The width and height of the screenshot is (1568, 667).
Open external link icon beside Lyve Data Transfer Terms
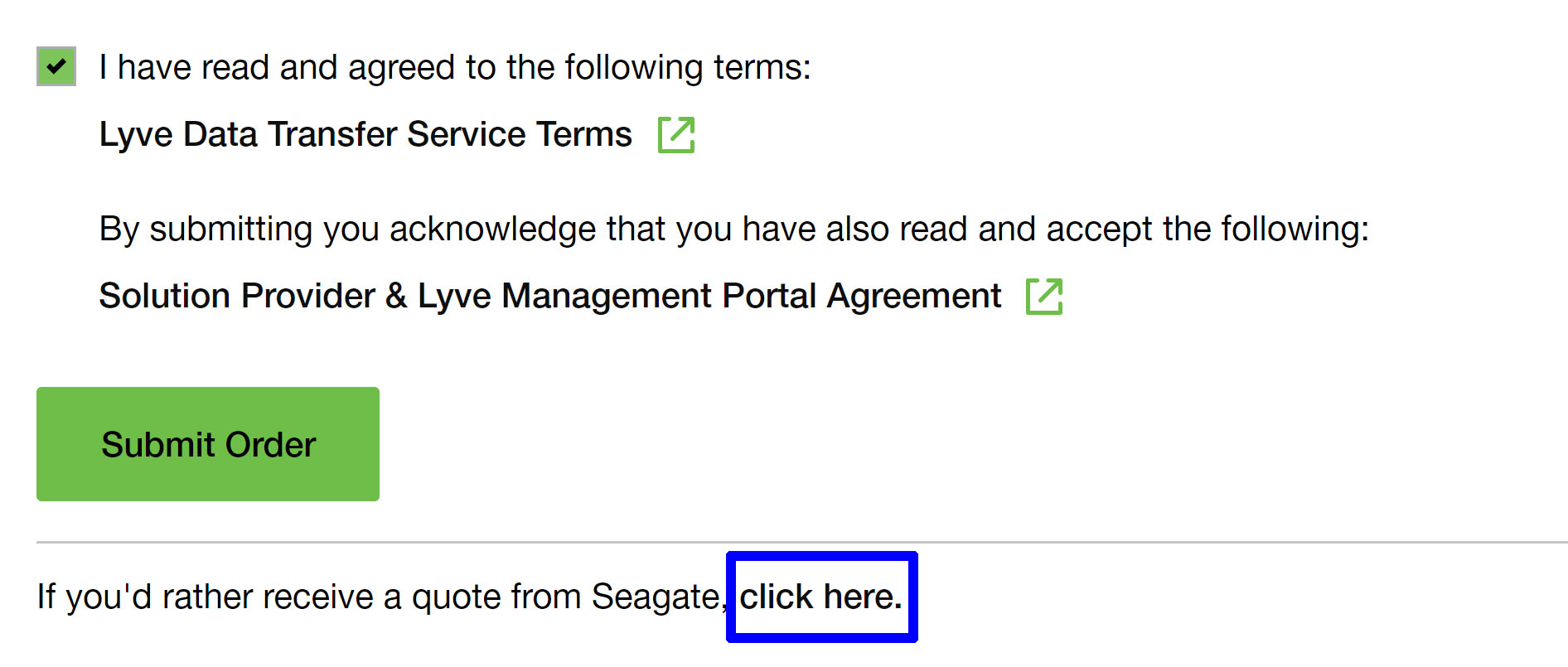click(676, 135)
